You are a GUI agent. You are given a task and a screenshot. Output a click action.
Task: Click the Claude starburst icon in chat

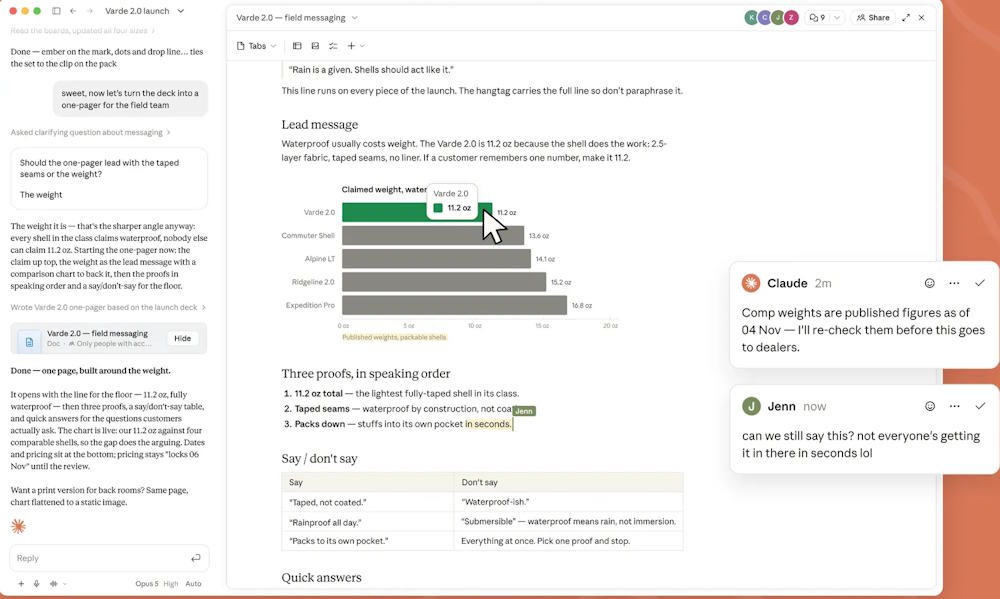pyautogui.click(x=18, y=526)
